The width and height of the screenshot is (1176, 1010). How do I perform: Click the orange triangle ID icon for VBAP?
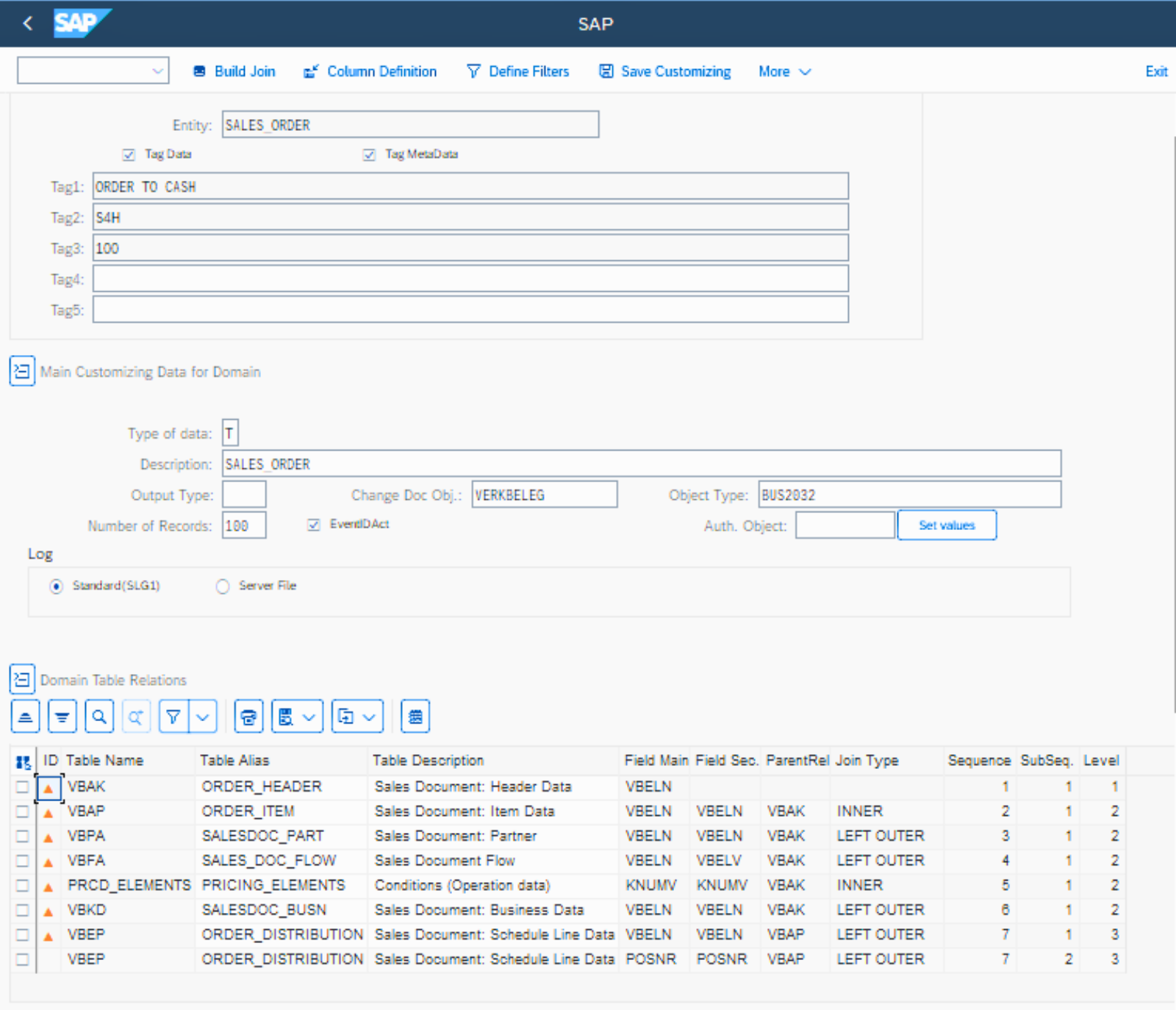tap(49, 812)
